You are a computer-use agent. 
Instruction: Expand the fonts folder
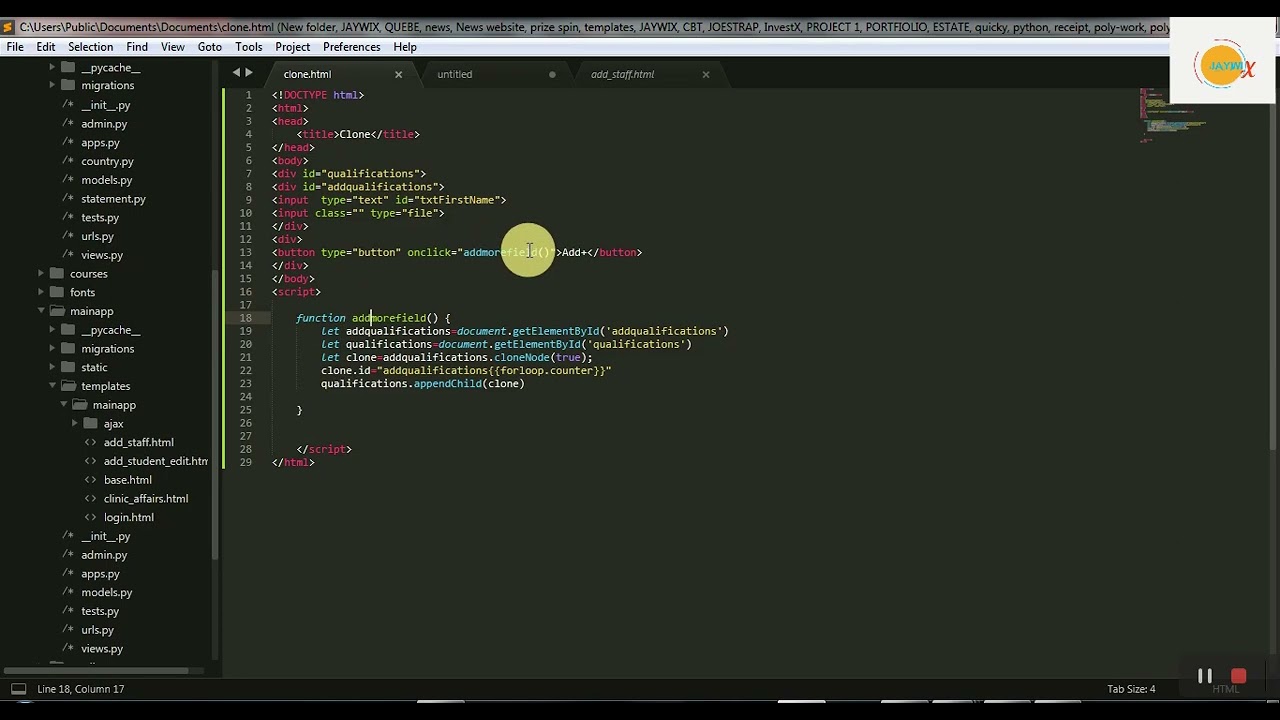pos(41,292)
